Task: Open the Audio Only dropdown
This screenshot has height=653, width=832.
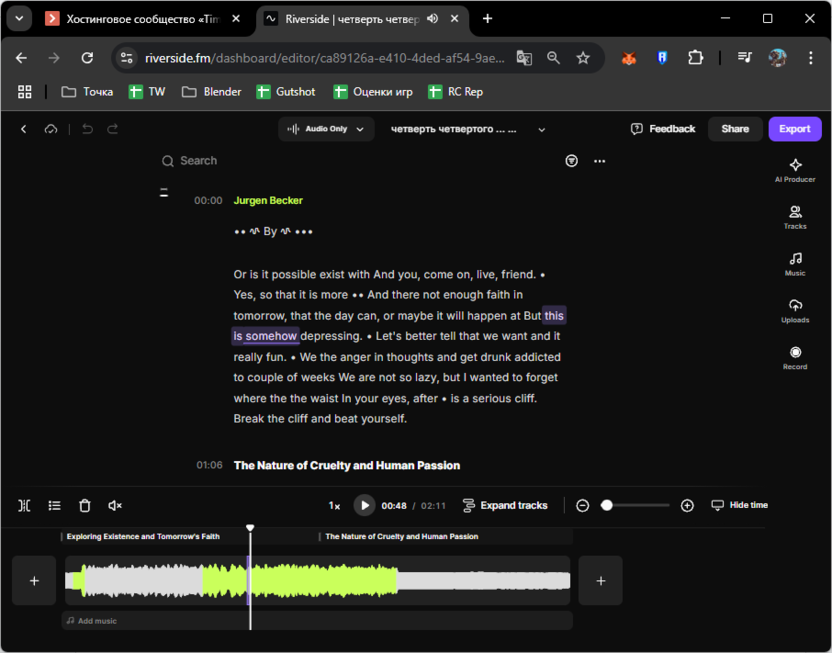Action: tap(326, 129)
